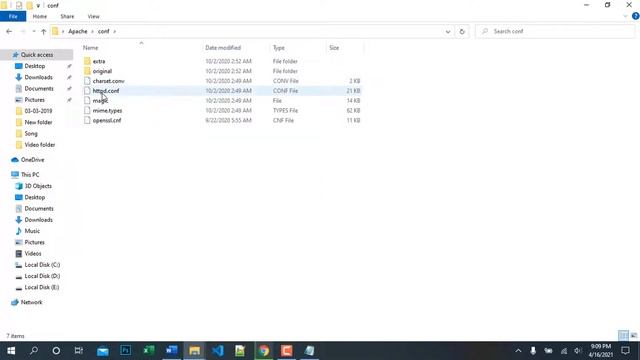This screenshot has height=360, width=640.
Task: Open Downloads under Quick access
Action: [38, 77]
